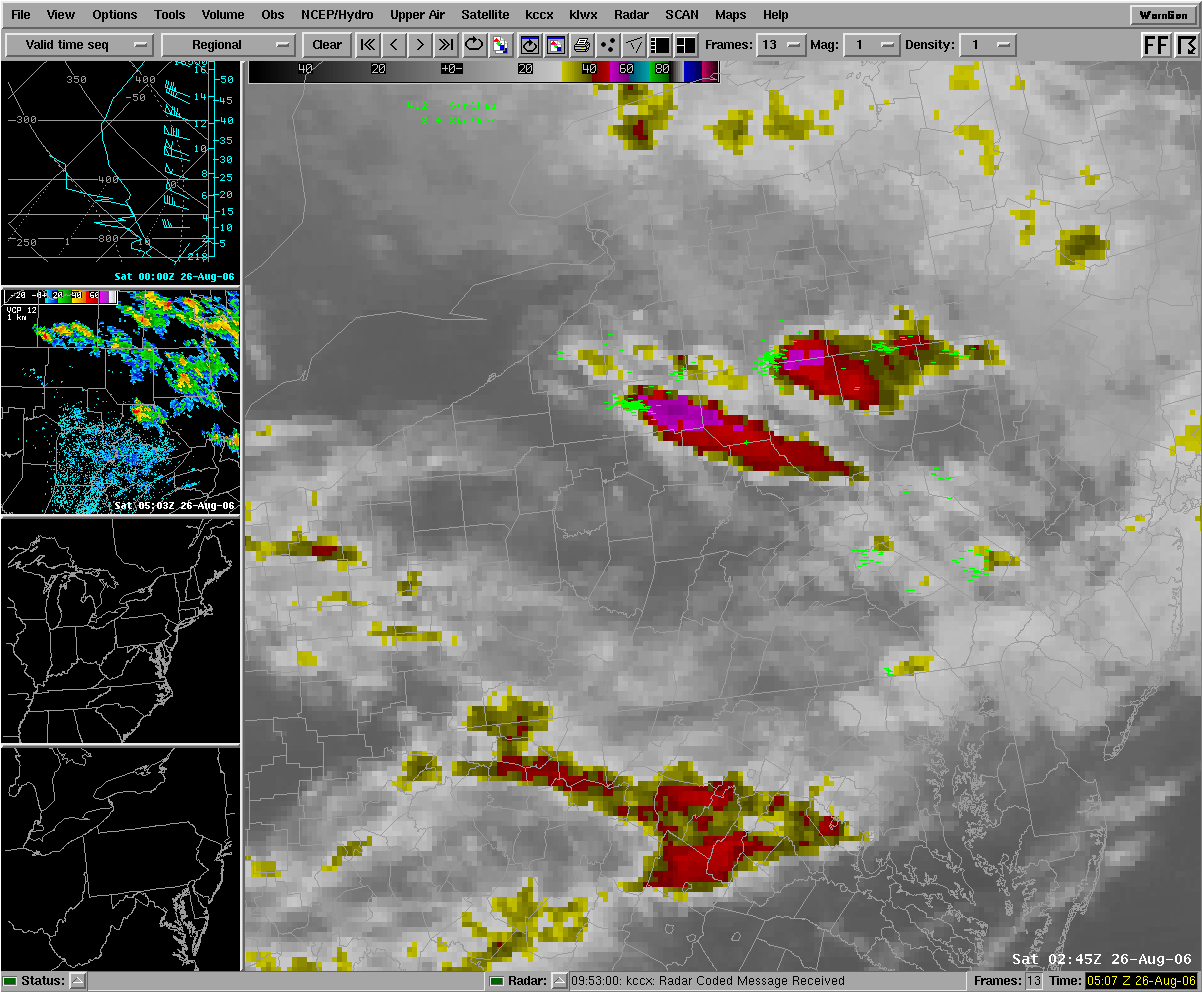Select the Pennsylvania state map pane
Image resolution: width=1202 pixels, height=992 pixels.
pos(121,858)
